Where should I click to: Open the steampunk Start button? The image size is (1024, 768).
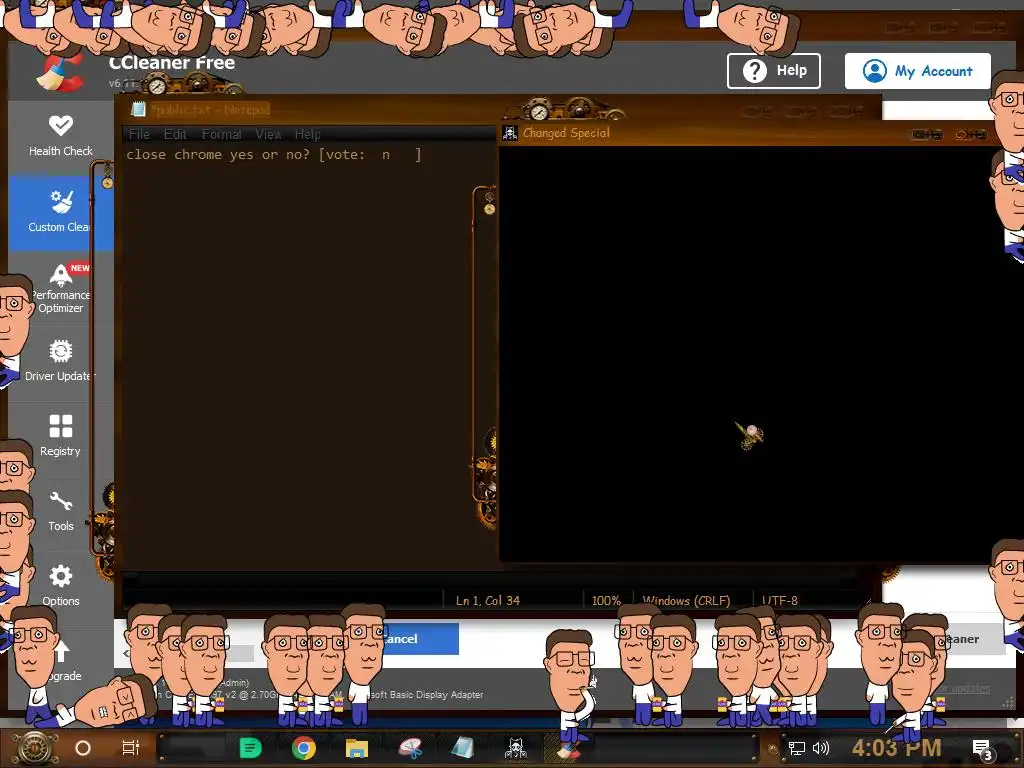(37, 748)
